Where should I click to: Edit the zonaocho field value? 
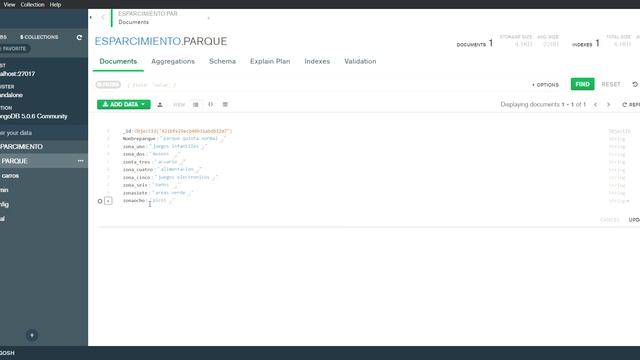(x=159, y=201)
